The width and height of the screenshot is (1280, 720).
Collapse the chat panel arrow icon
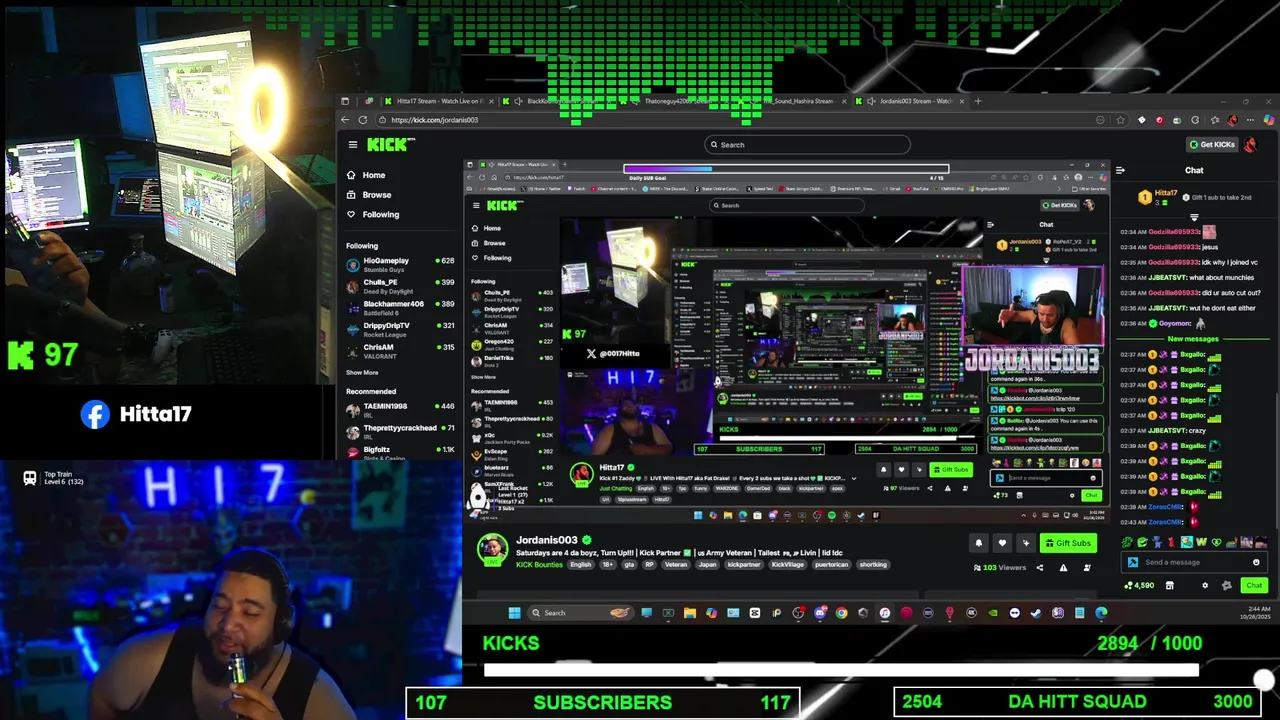1120,170
